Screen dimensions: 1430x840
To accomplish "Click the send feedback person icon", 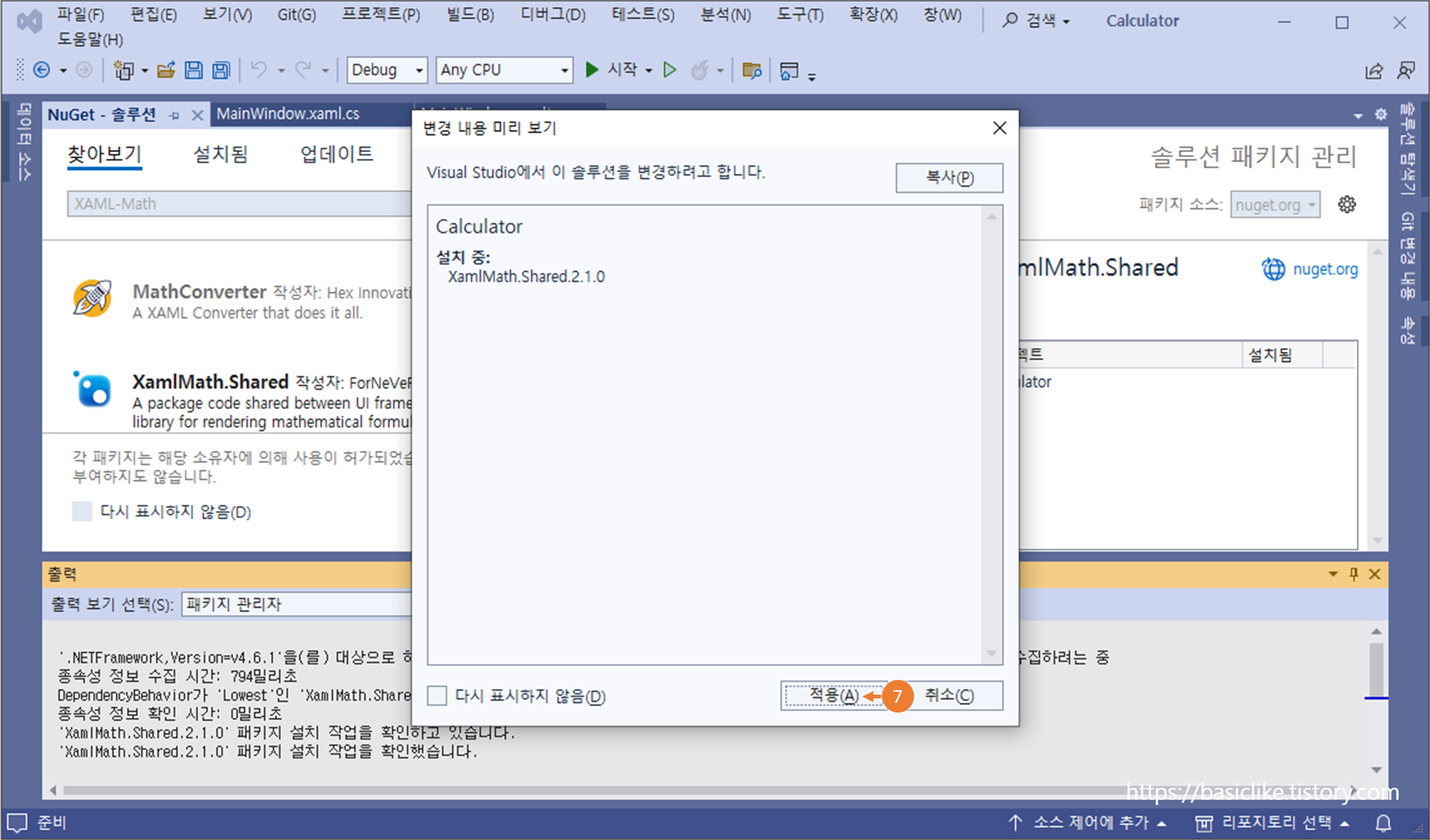I will [x=1406, y=70].
